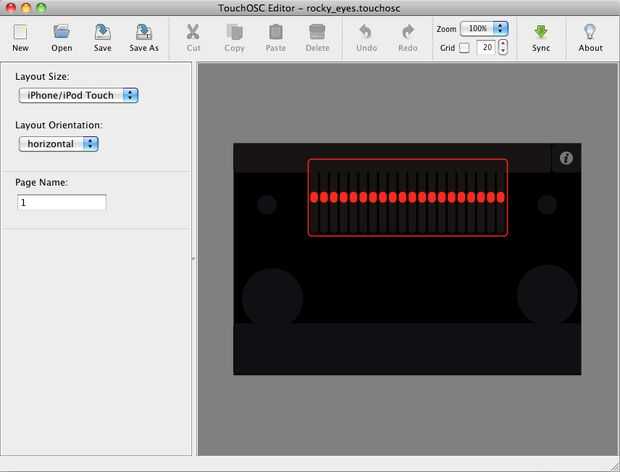
Task: Click the grid size stepper arrows
Action: click(502, 48)
